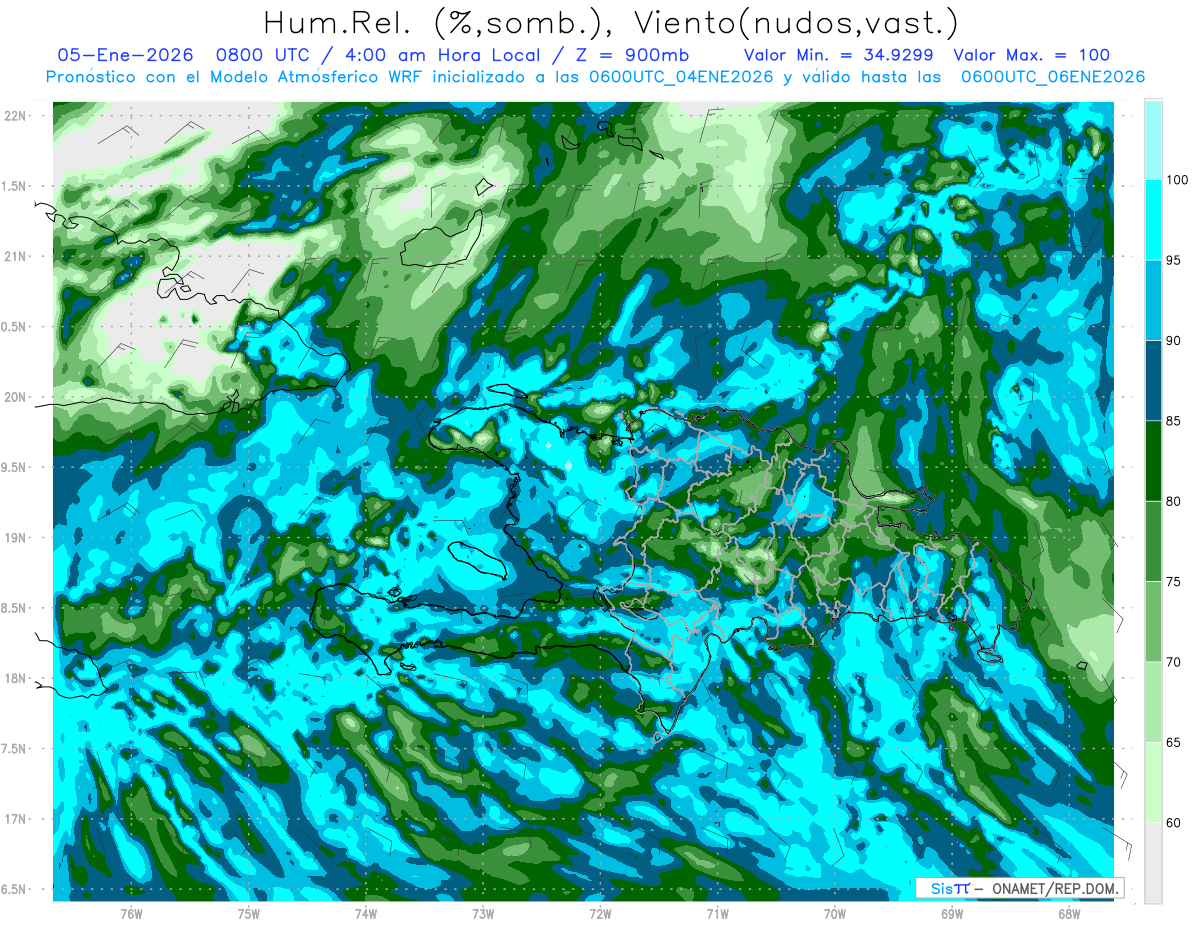
Task: Click the '20N' latitude label
Action: (x=15, y=397)
